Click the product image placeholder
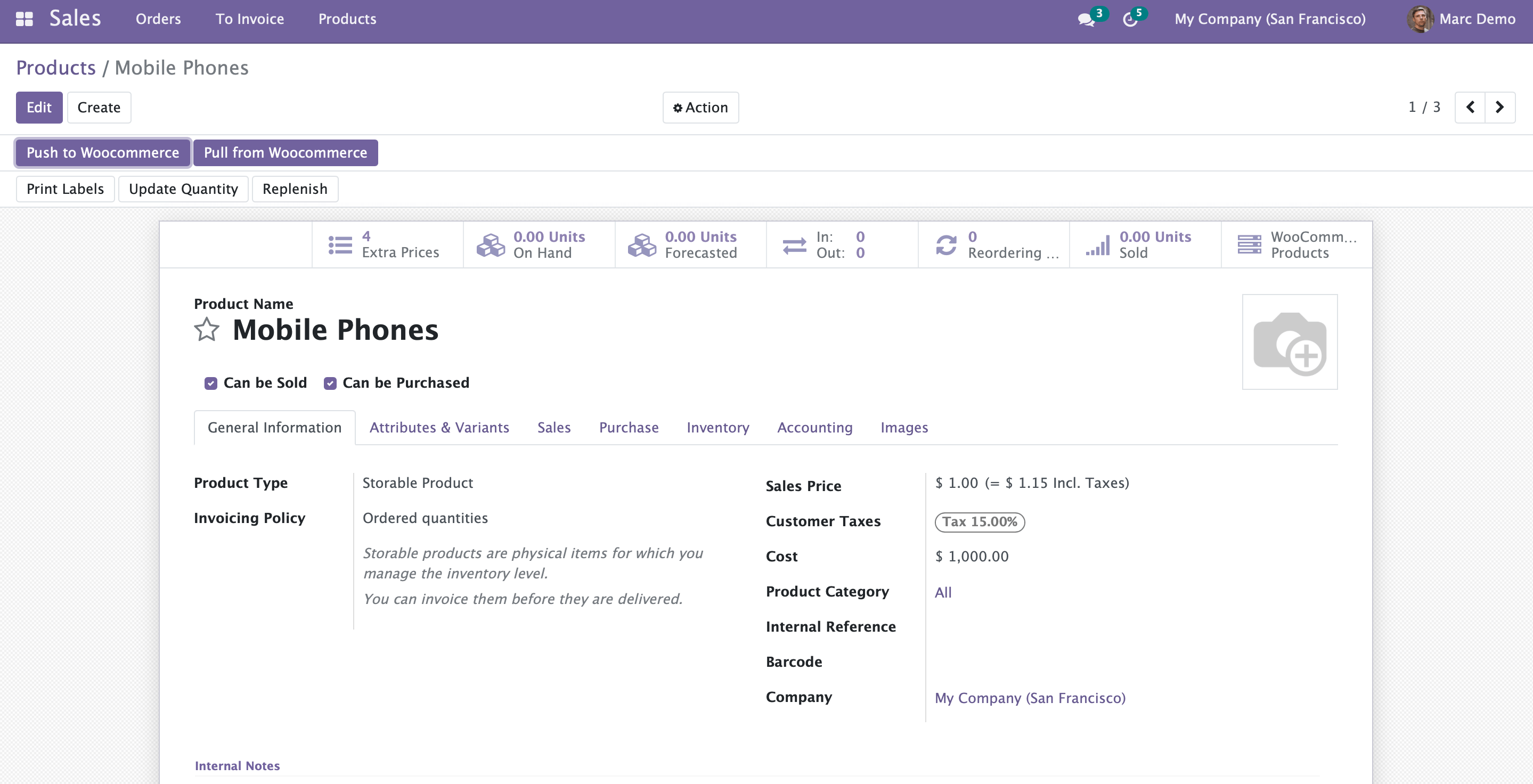 (x=1289, y=342)
